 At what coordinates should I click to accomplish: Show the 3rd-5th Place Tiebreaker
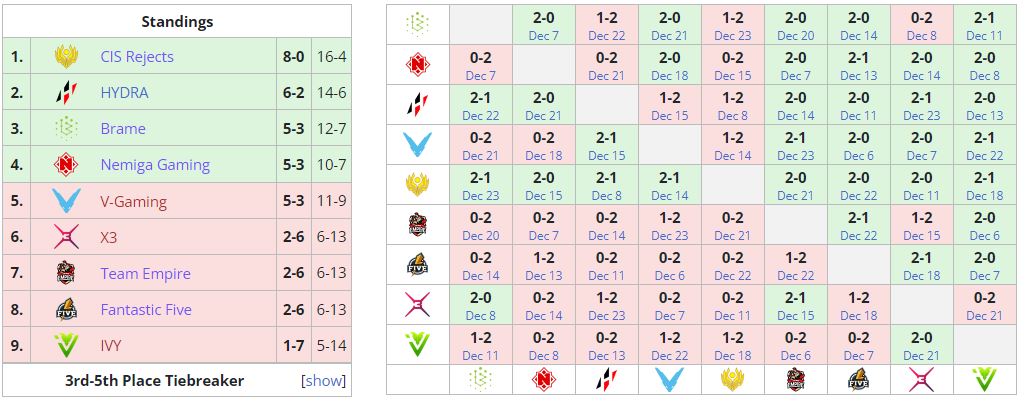323,381
